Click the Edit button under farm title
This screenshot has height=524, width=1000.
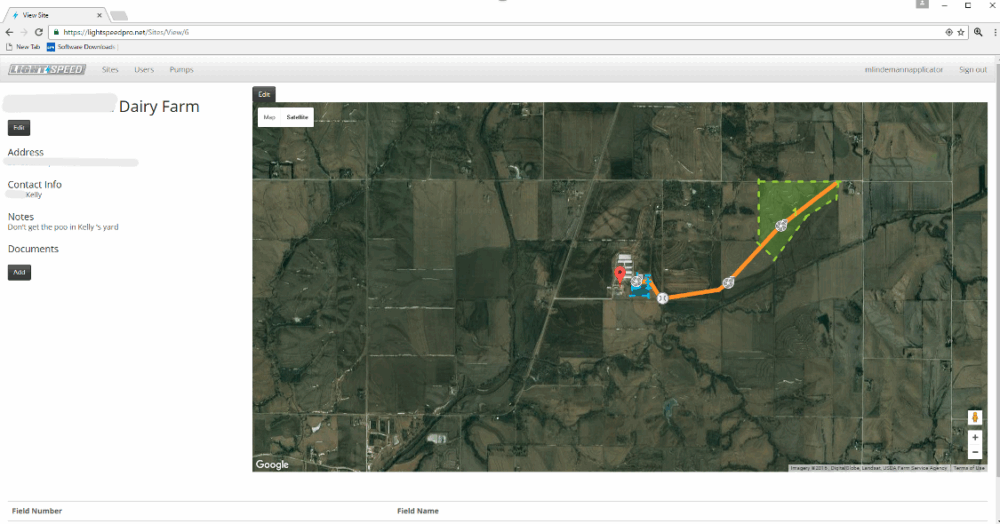coord(19,128)
